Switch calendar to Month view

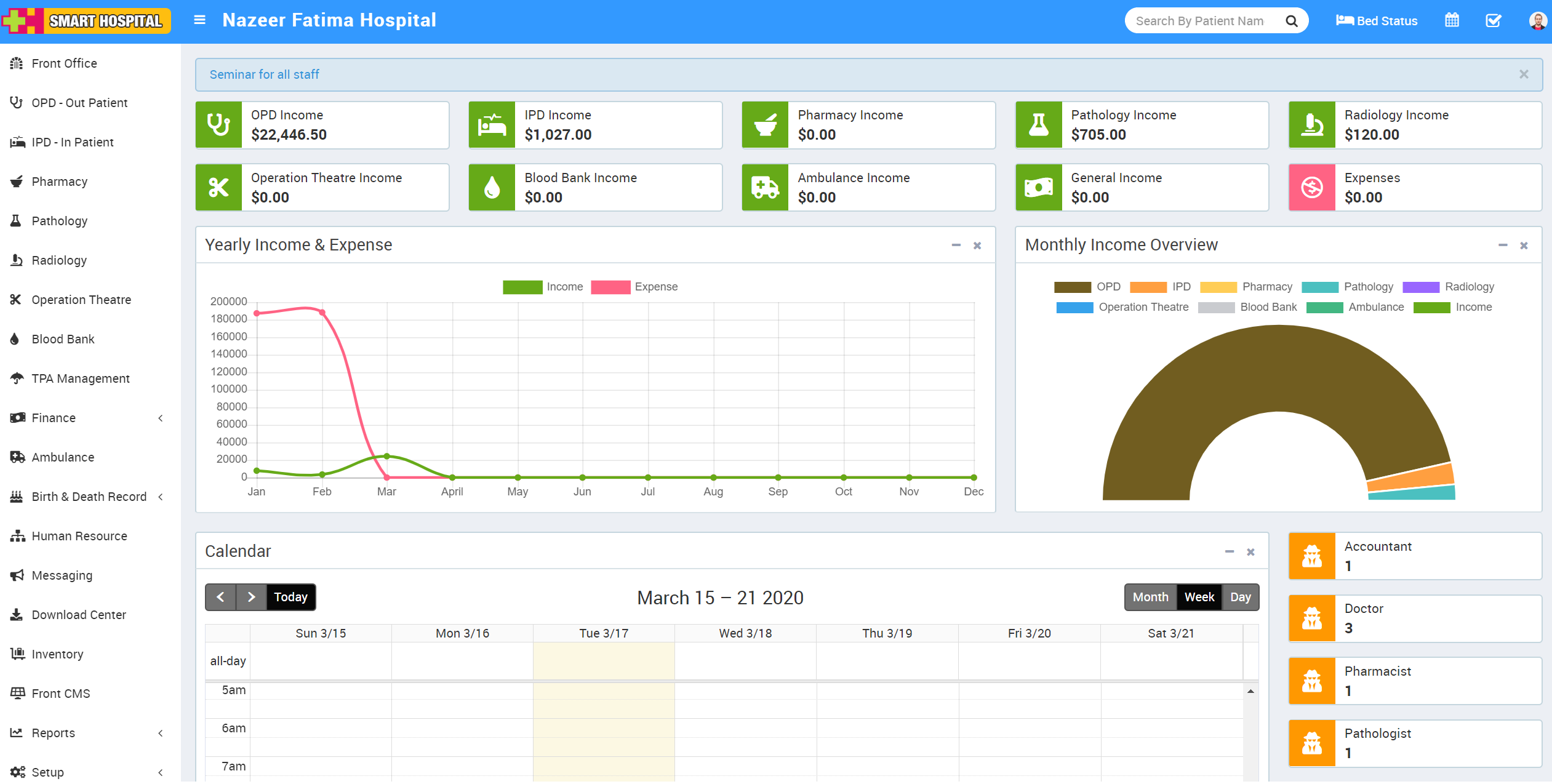tap(1150, 597)
